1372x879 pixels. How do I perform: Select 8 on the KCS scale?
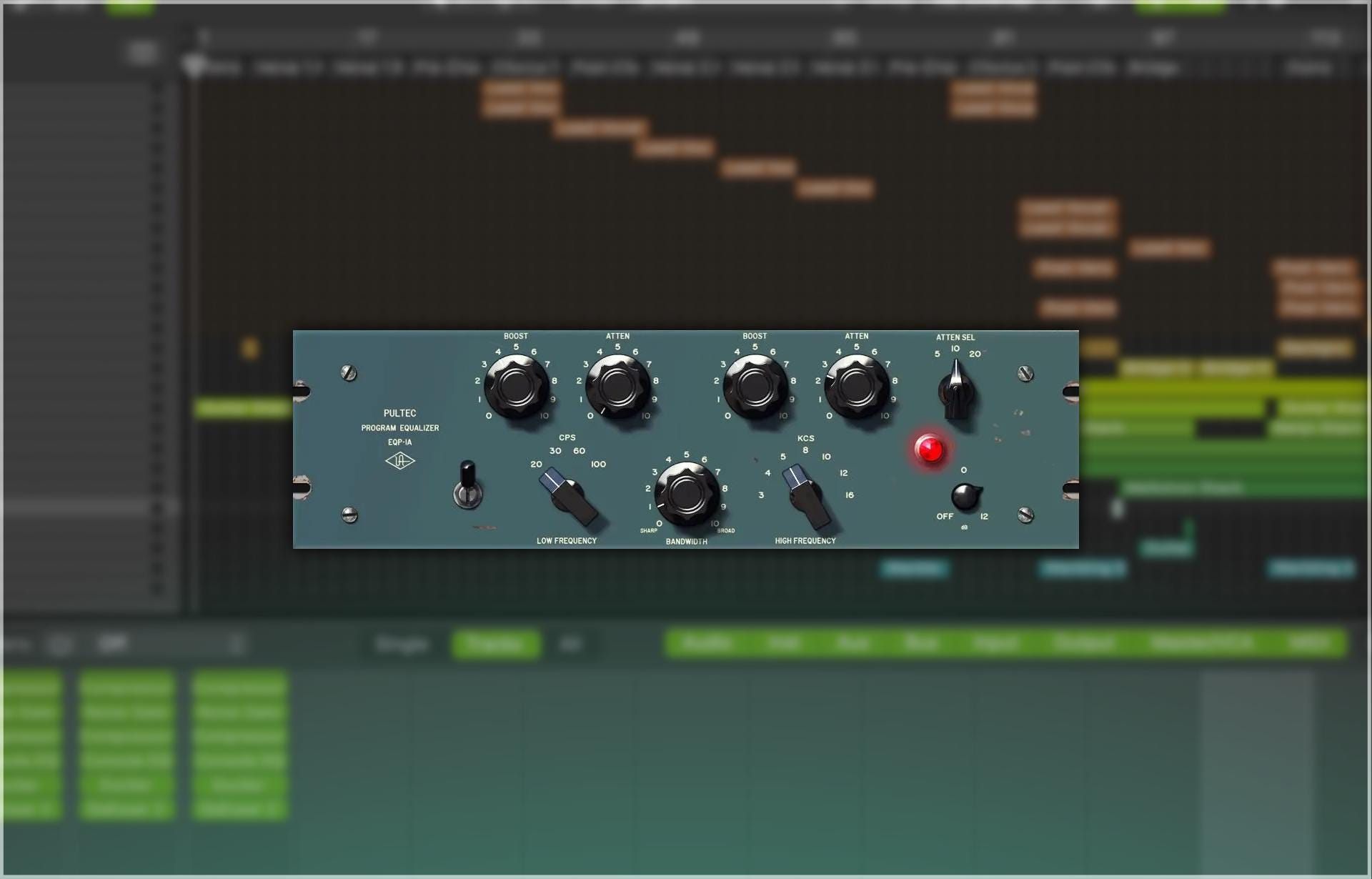coord(805,450)
